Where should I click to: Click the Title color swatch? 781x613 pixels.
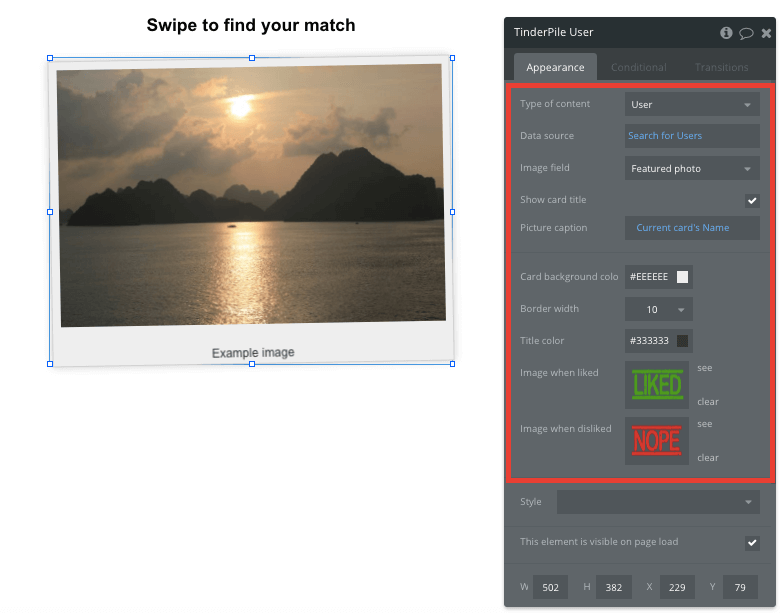682,341
